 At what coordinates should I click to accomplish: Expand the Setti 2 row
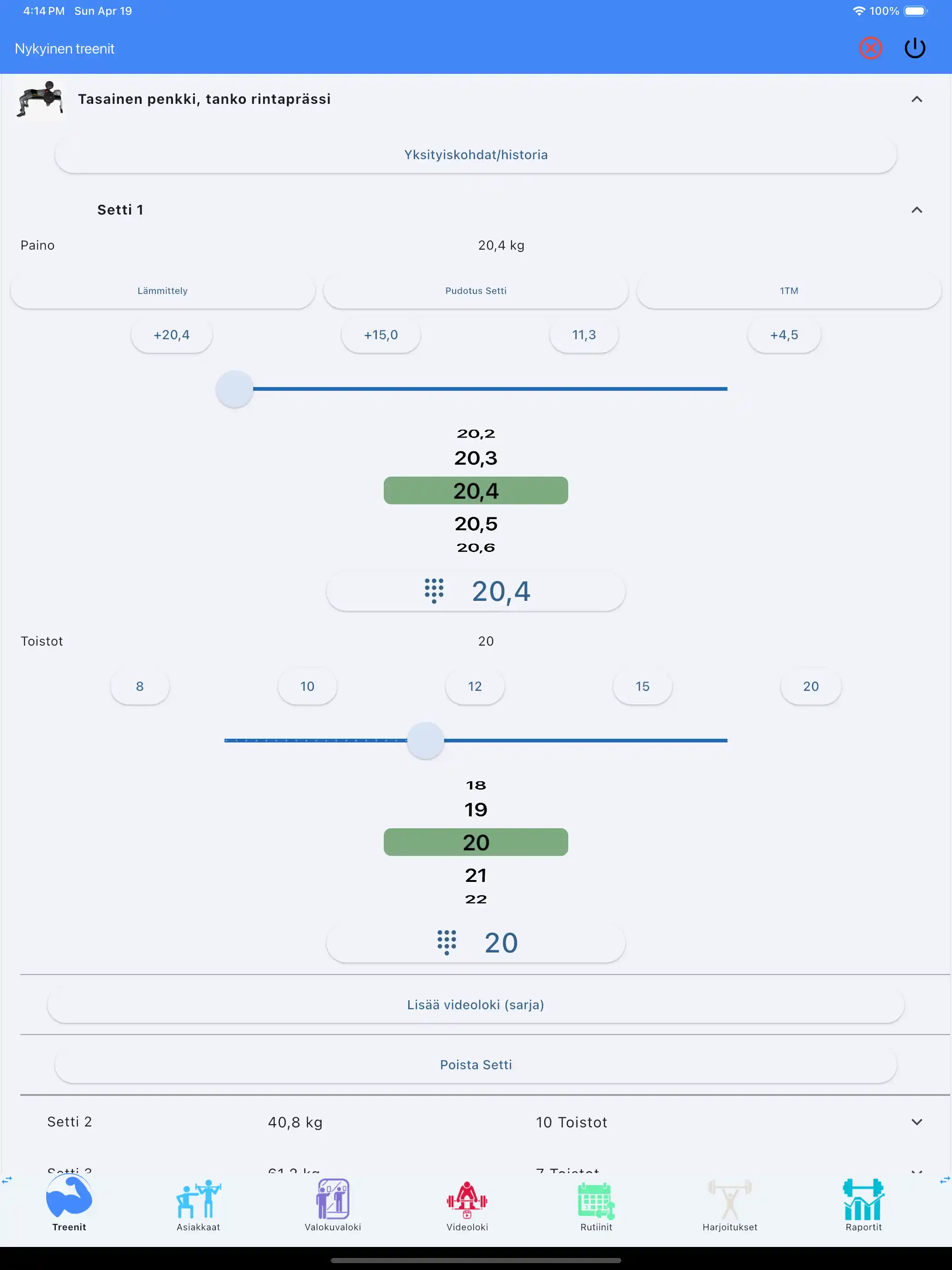click(x=916, y=1122)
